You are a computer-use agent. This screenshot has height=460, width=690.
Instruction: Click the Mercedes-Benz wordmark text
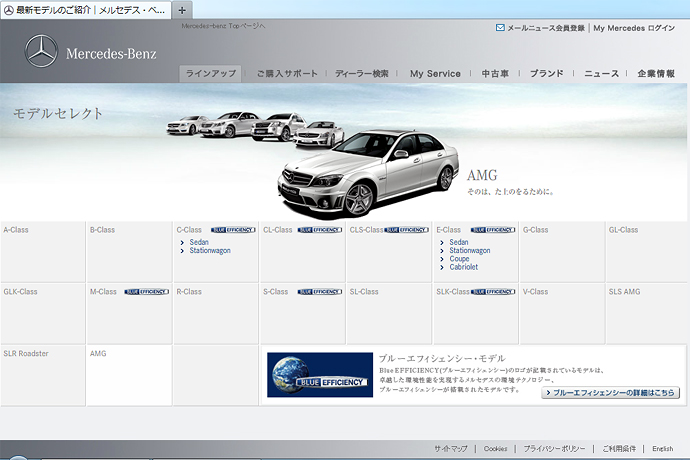[x=111, y=54]
